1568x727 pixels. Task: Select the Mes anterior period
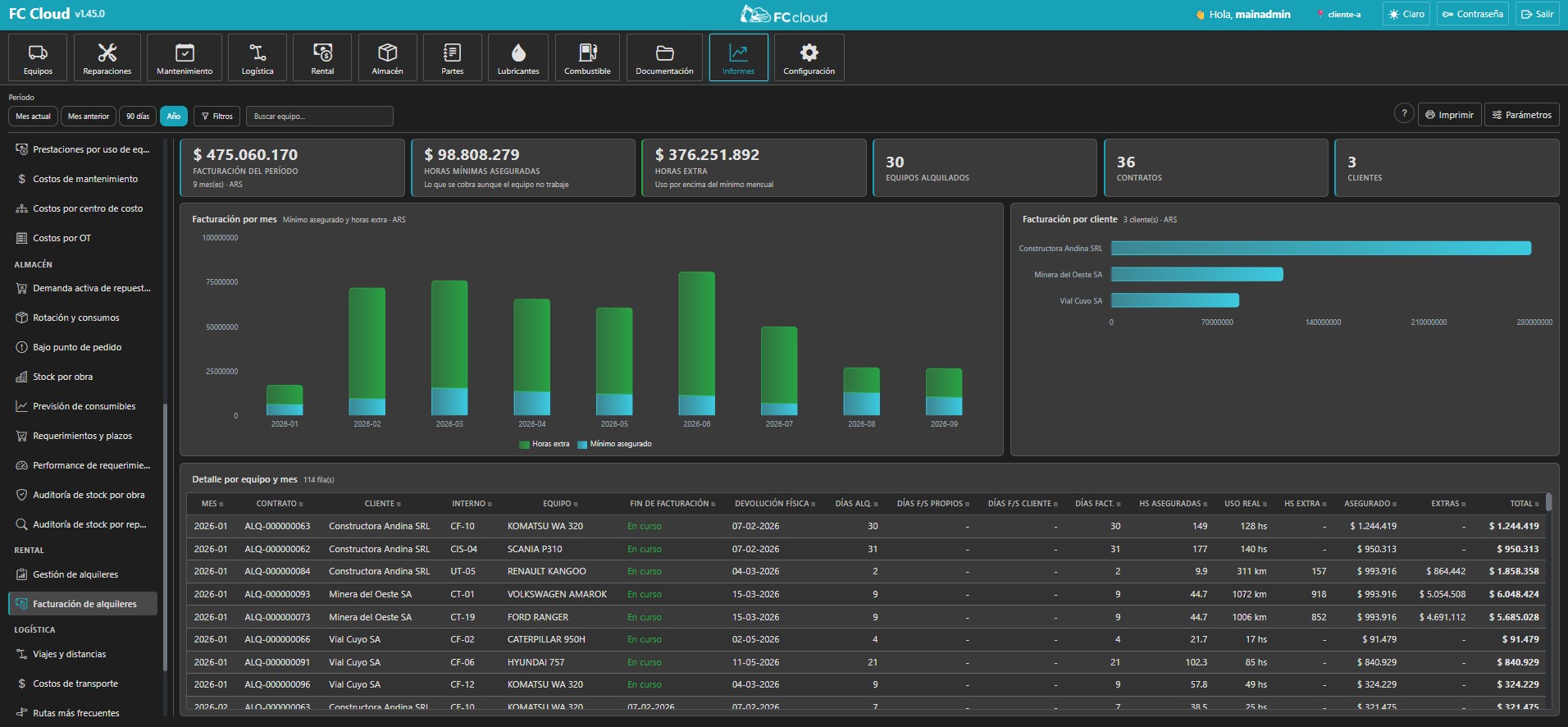[89, 117]
